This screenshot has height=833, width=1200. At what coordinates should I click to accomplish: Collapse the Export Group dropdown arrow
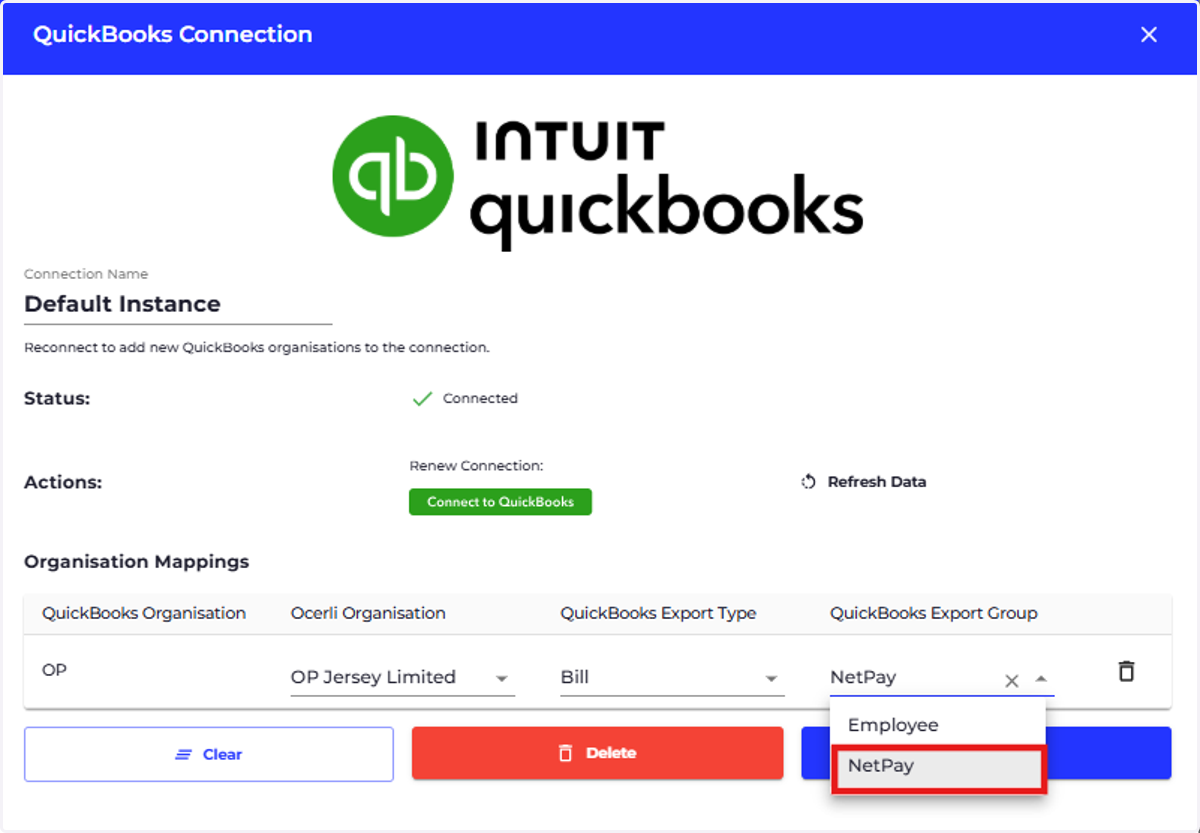(x=1041, y=679)
